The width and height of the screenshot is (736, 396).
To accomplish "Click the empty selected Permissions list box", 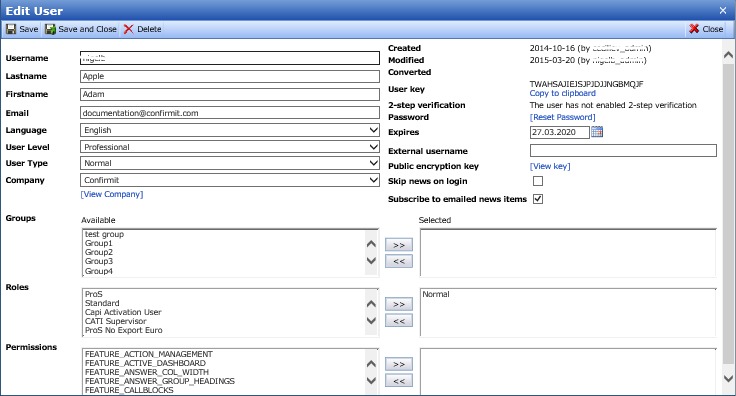I will [568, 372].
